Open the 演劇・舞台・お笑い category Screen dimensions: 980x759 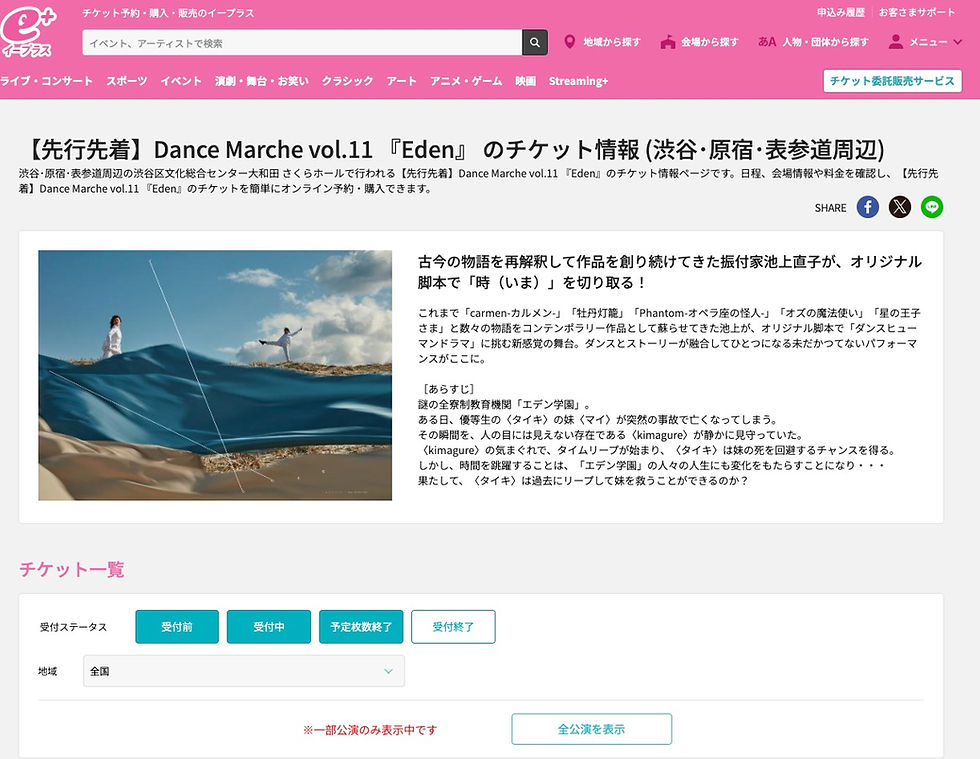pyautogui.click(x=262, y=81)
